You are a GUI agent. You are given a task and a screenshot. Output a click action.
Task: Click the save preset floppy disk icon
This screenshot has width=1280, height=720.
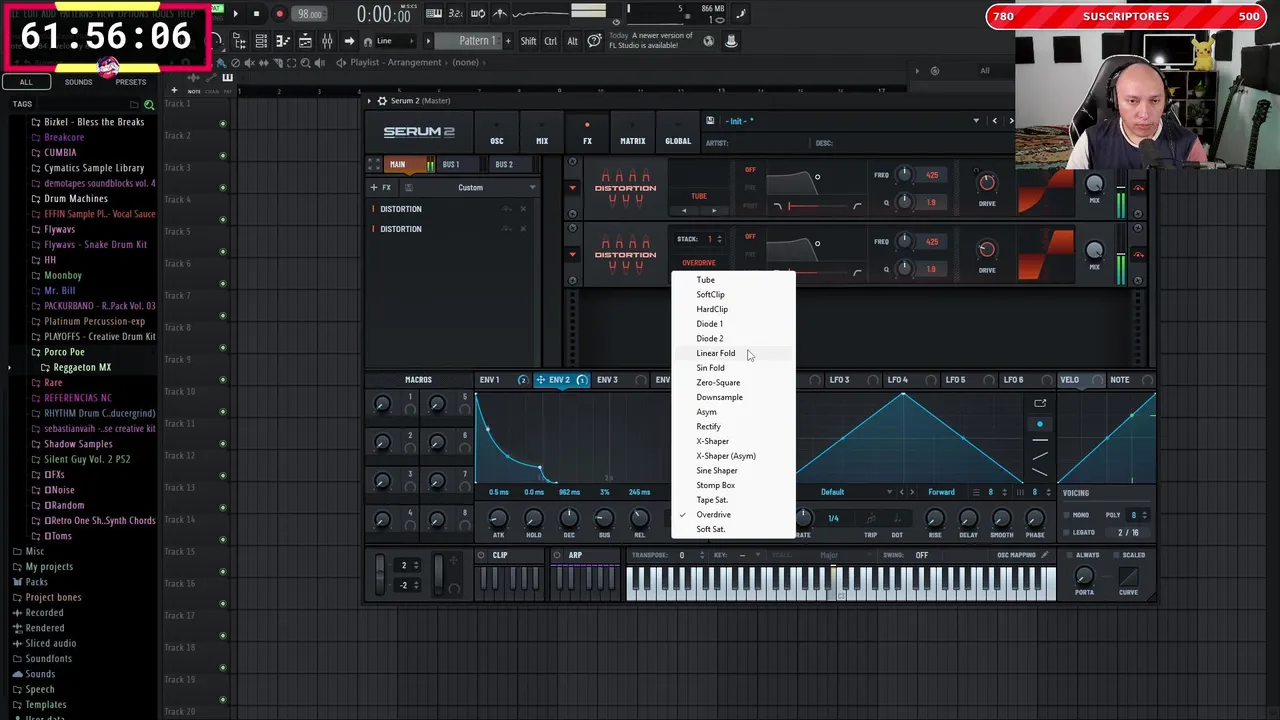(710, 121)
